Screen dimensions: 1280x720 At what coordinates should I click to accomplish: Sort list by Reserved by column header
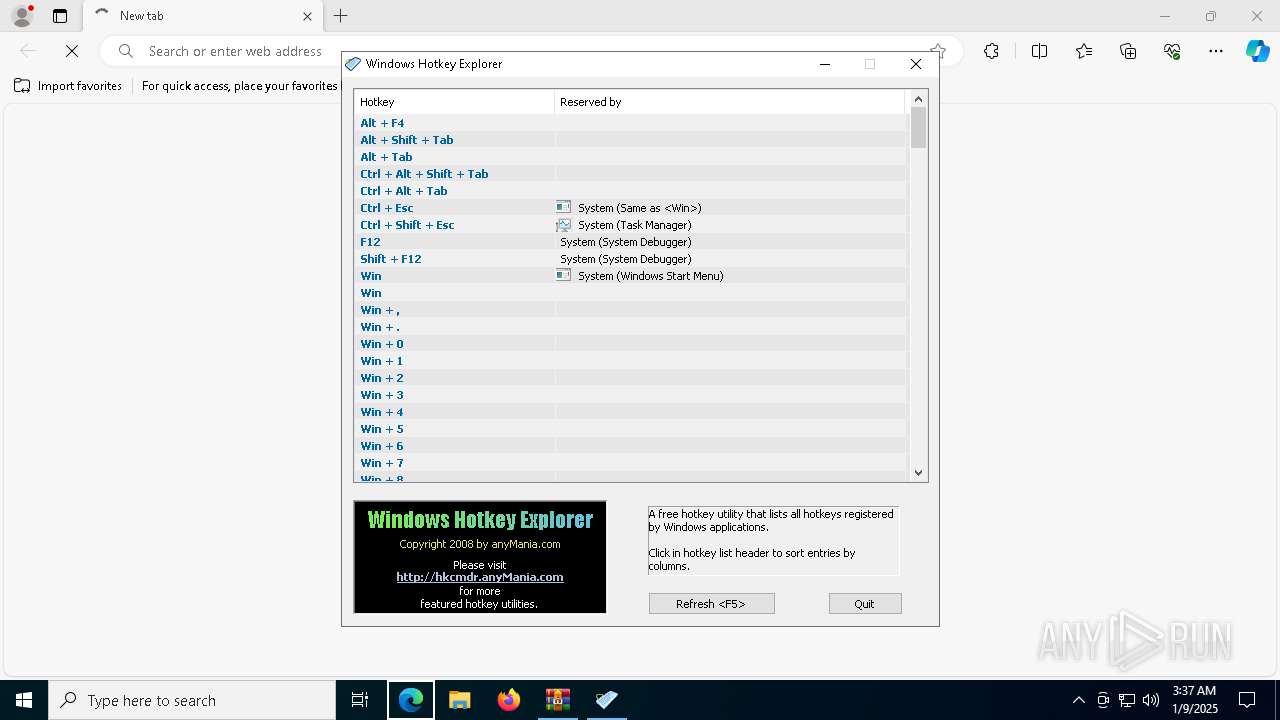coord(729,102)
